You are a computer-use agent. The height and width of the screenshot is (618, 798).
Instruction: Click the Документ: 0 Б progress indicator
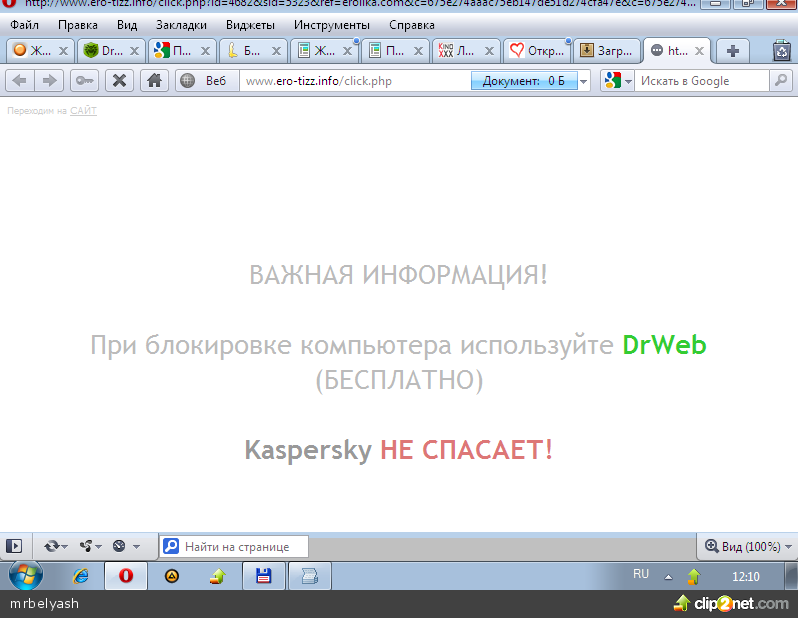[524, 80]
